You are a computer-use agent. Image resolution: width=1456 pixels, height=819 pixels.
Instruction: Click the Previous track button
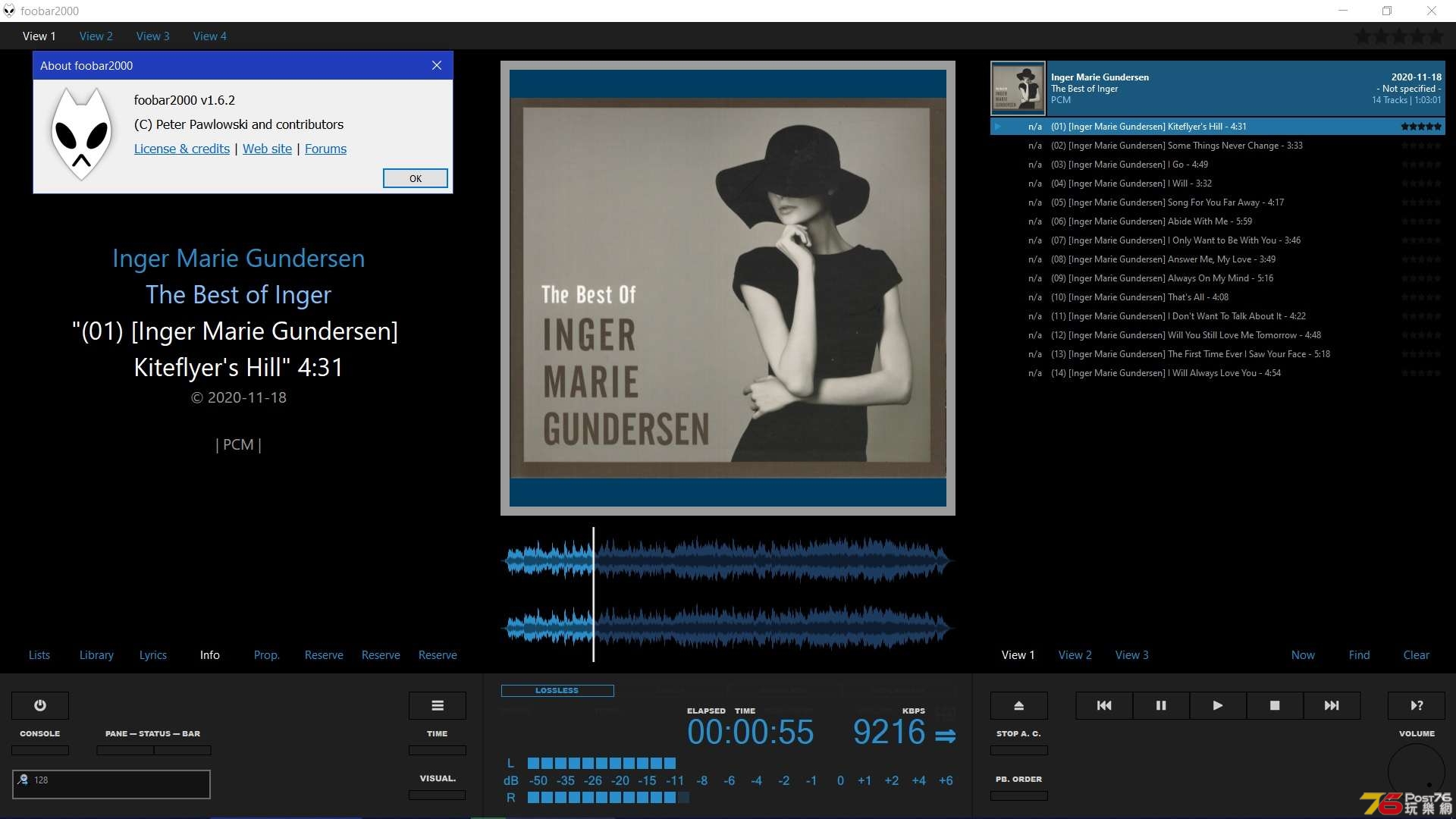point(1104,705)
